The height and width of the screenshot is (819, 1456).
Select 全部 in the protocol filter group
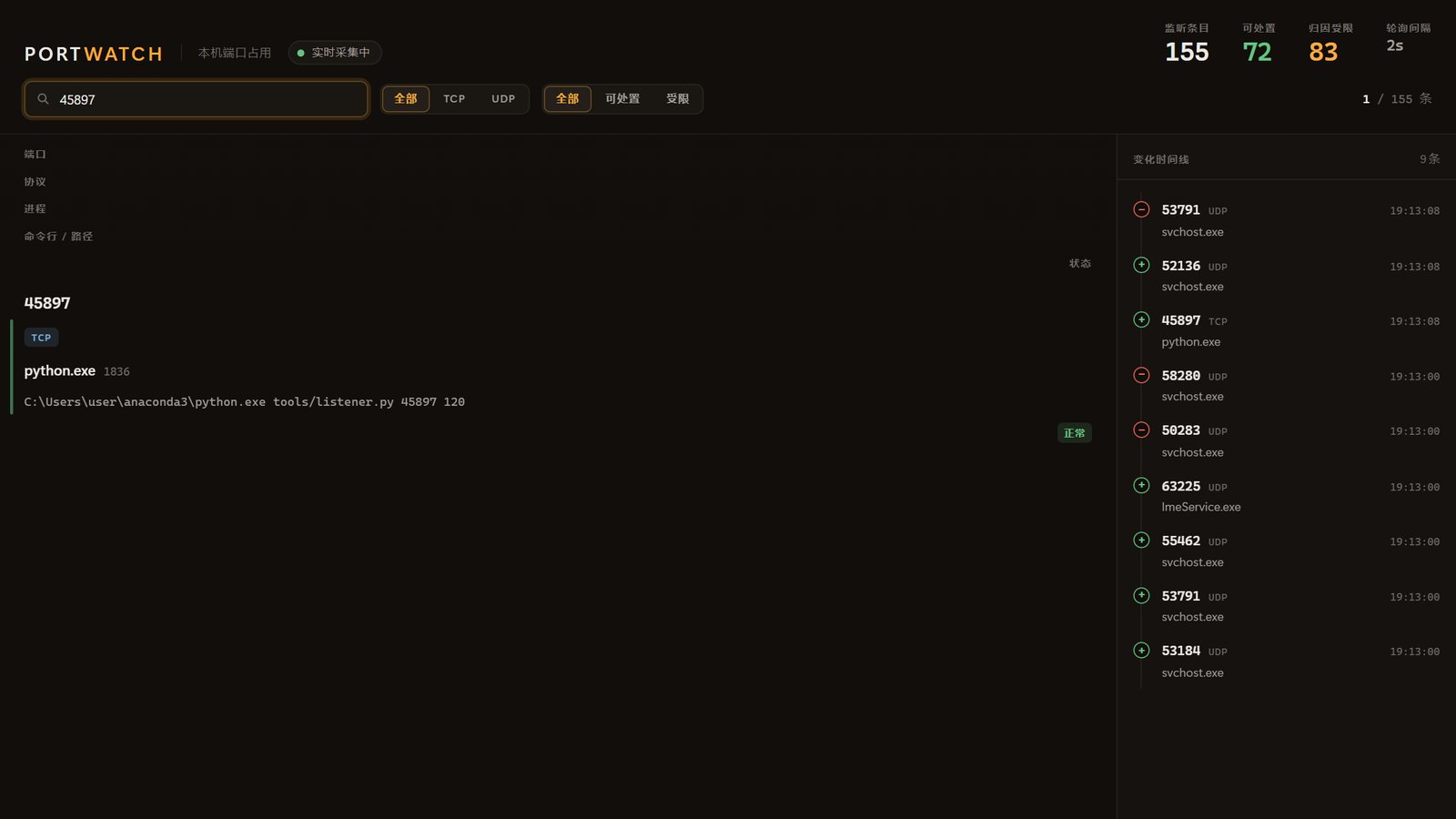tap(406, 98)
